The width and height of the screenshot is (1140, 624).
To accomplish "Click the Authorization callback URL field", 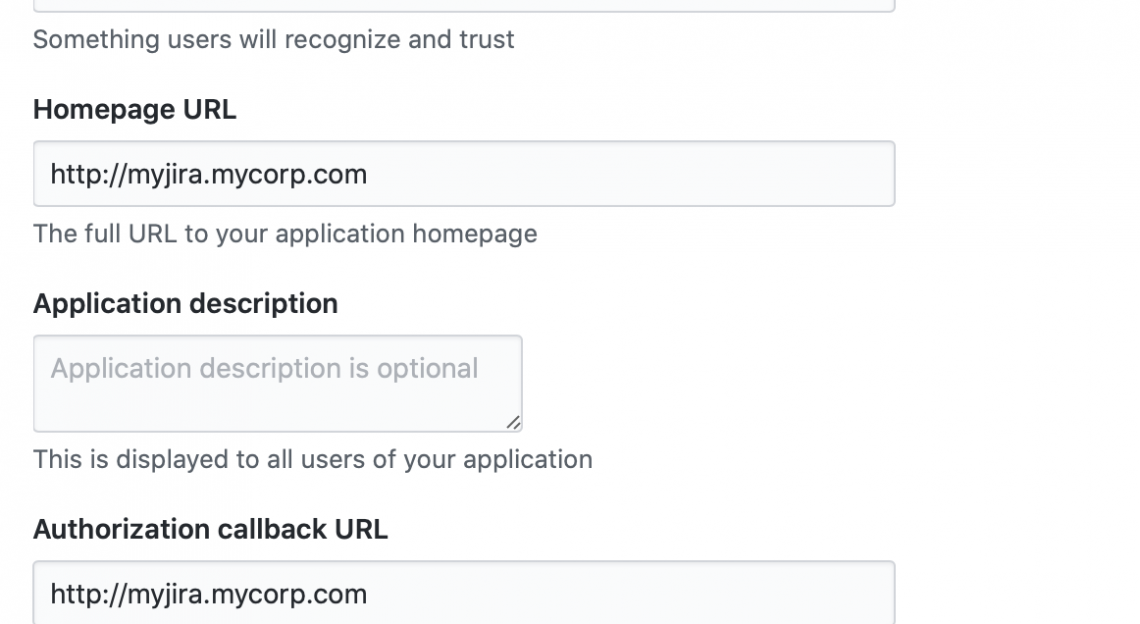I will [463, 594].
